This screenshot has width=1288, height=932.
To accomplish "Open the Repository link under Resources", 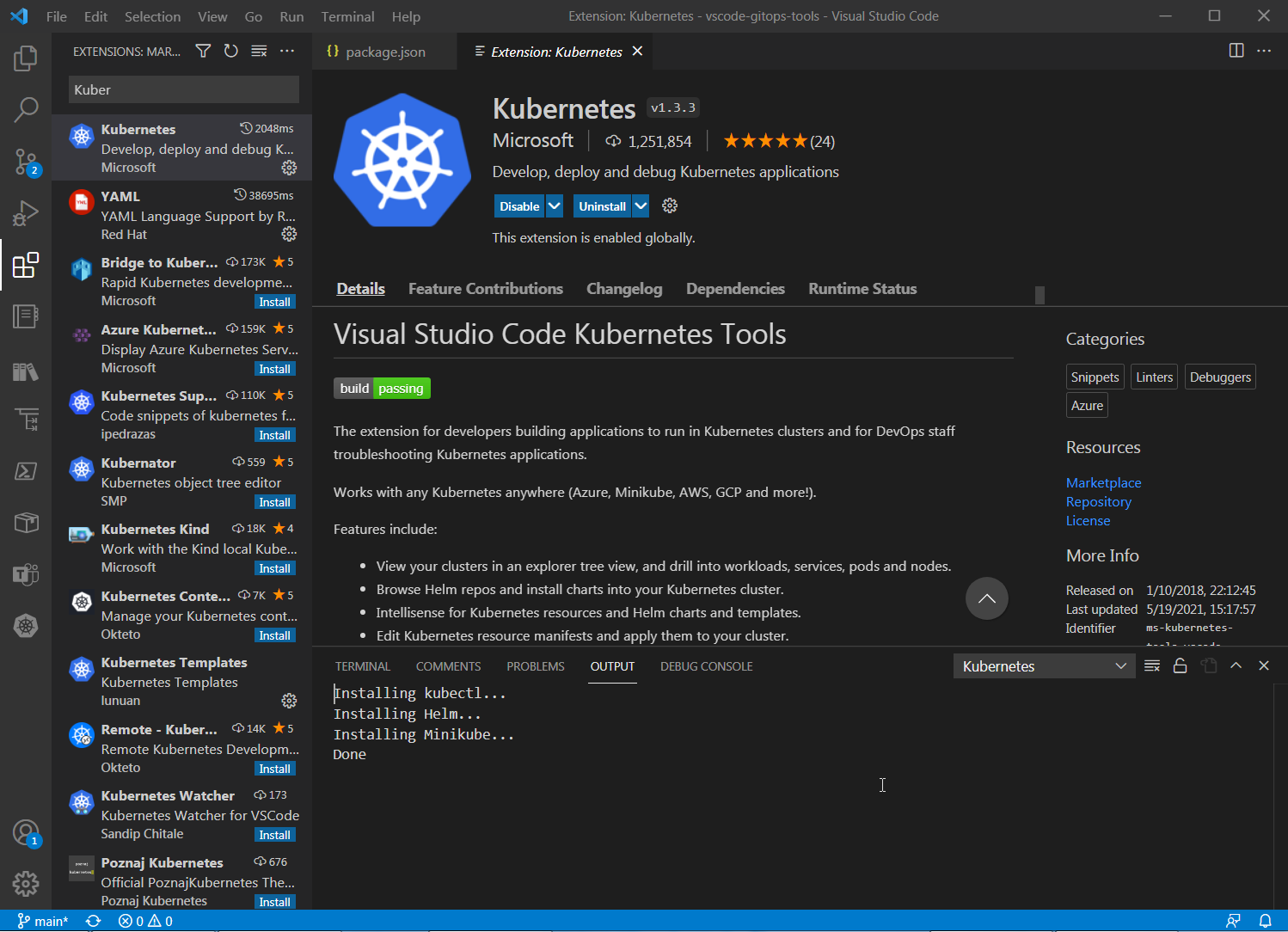I will [1098, 501].
